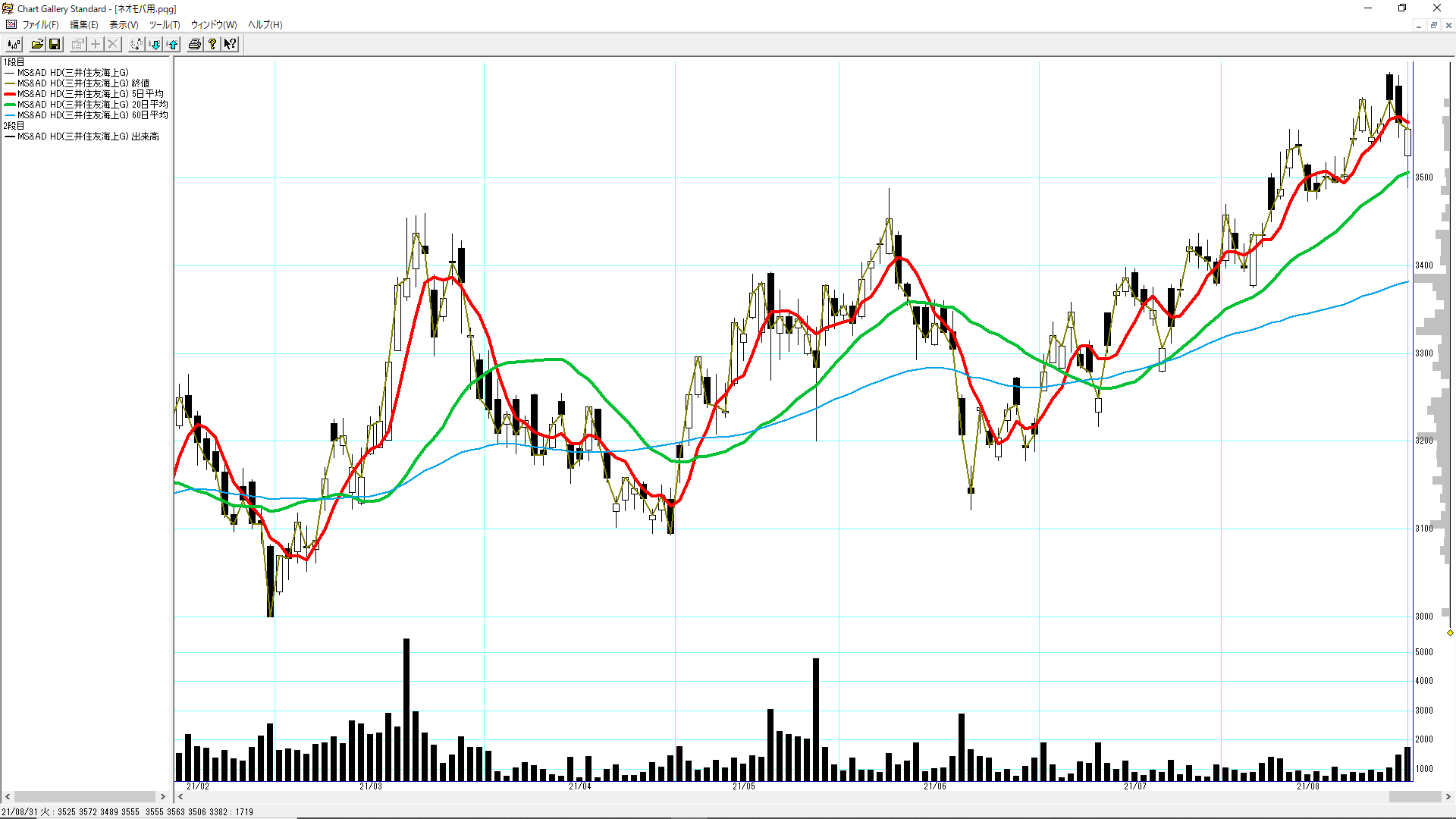Open the 表示(V) menu
This screenshot has width=1456, height=819.
pos(124,24)
